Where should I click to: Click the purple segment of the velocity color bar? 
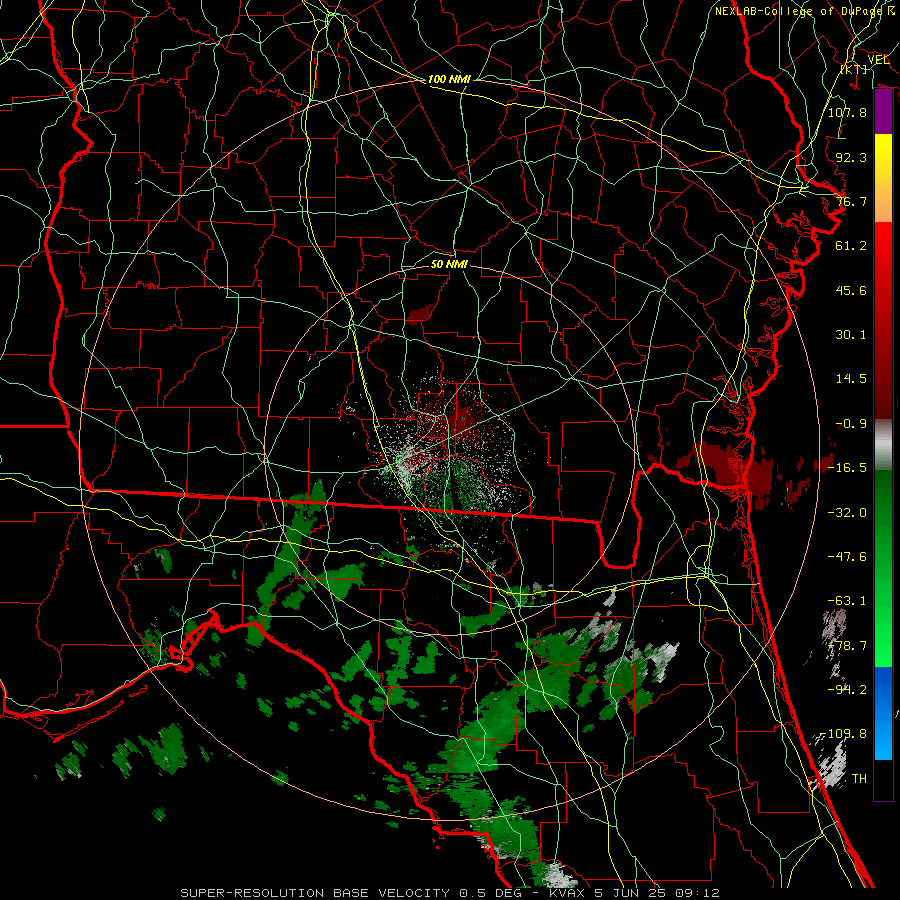click(883, 111)
